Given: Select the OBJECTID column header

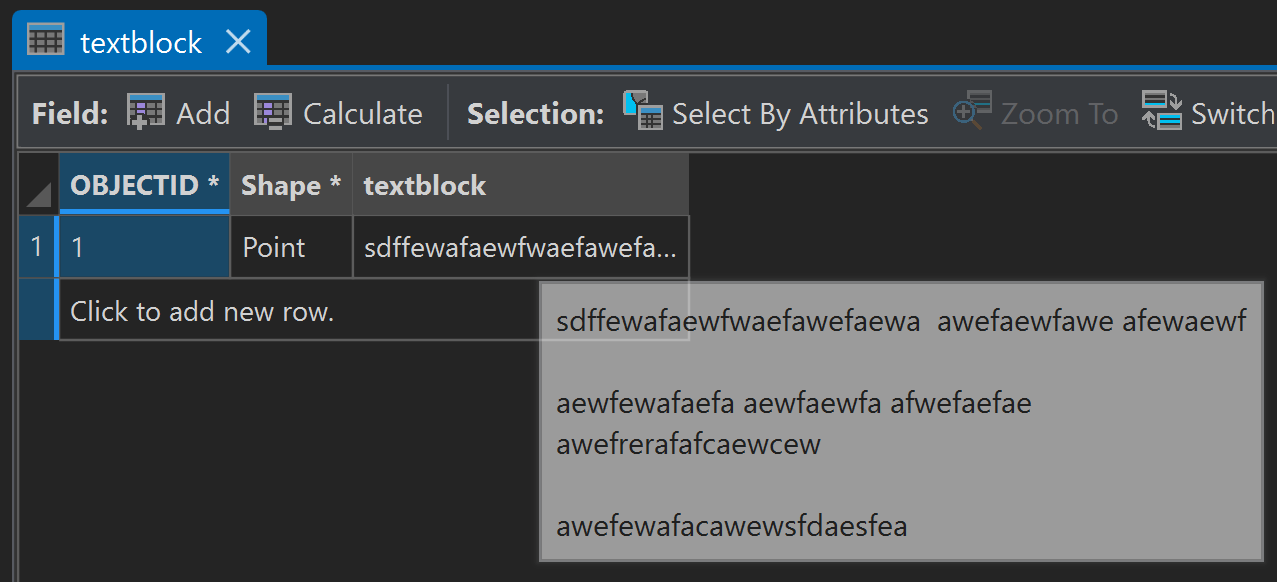Looking at the screenshot, I should click(144, 186).
